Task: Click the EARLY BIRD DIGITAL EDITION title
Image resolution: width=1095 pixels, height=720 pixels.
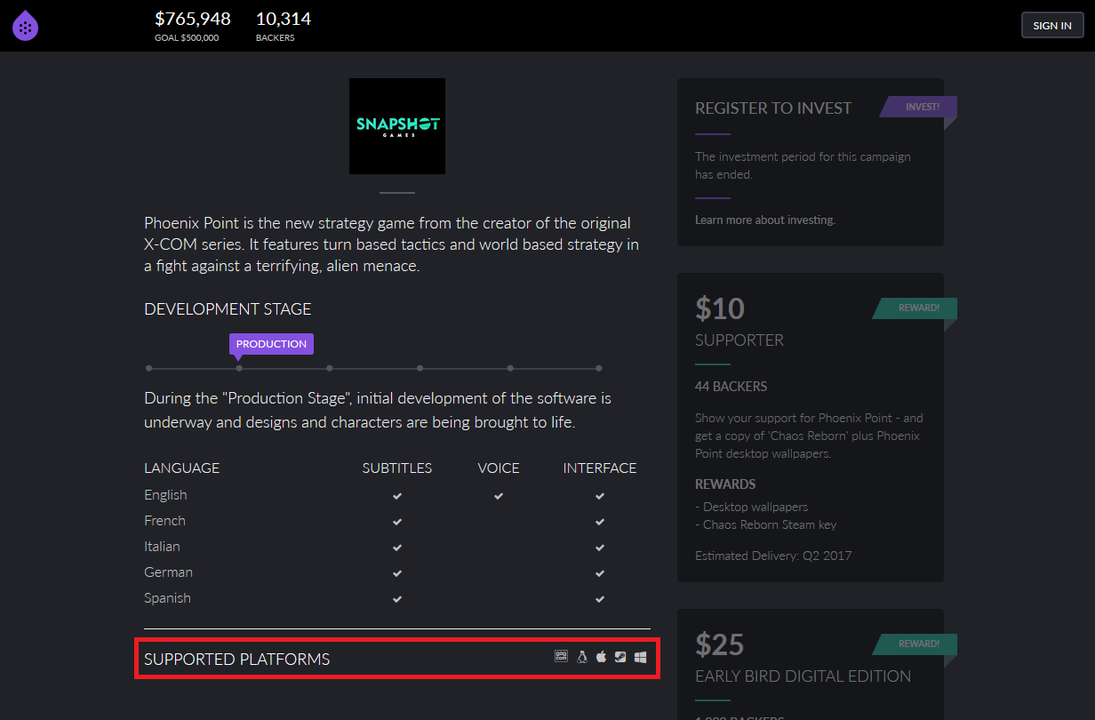Action: [803, 676]
